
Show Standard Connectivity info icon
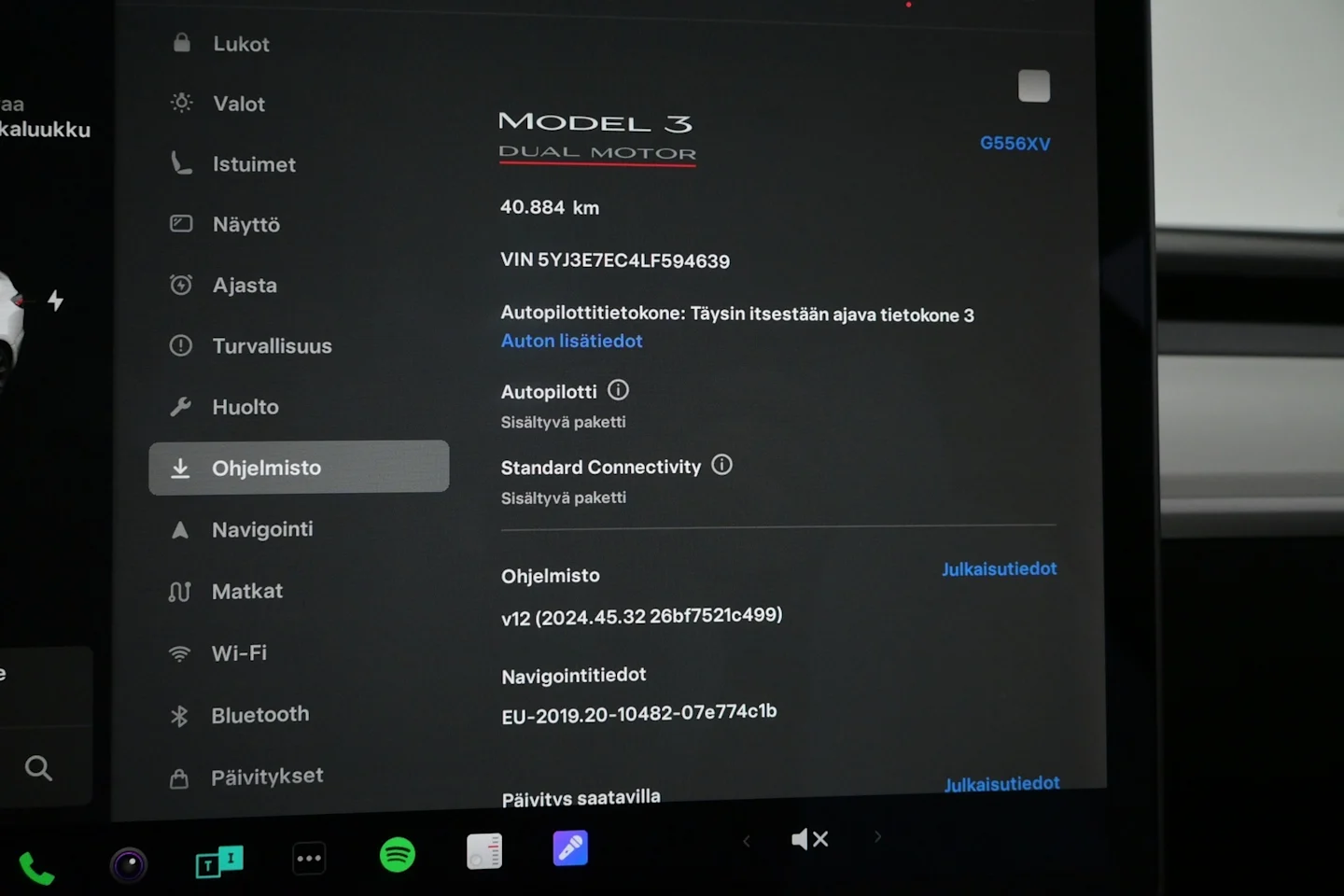[x=721, y=464]
